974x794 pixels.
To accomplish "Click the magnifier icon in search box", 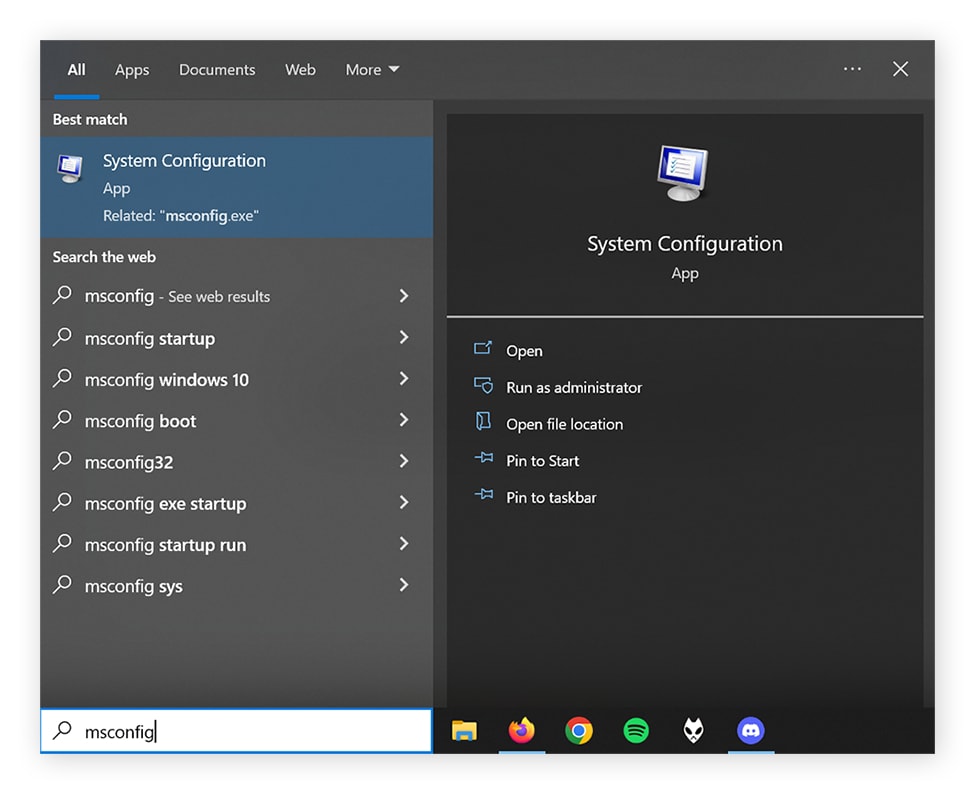I will tap(62, 731).
